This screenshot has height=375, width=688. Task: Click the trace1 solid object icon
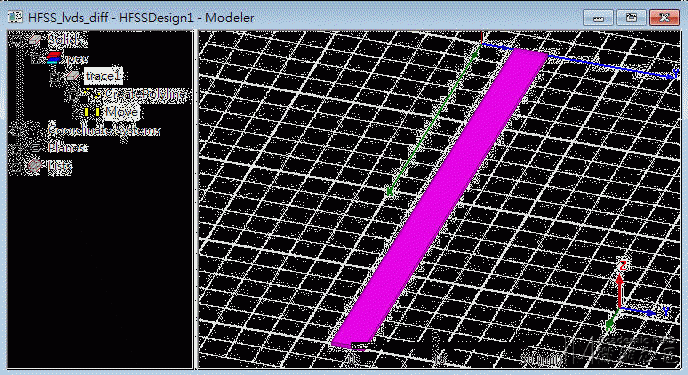point(73,76)
